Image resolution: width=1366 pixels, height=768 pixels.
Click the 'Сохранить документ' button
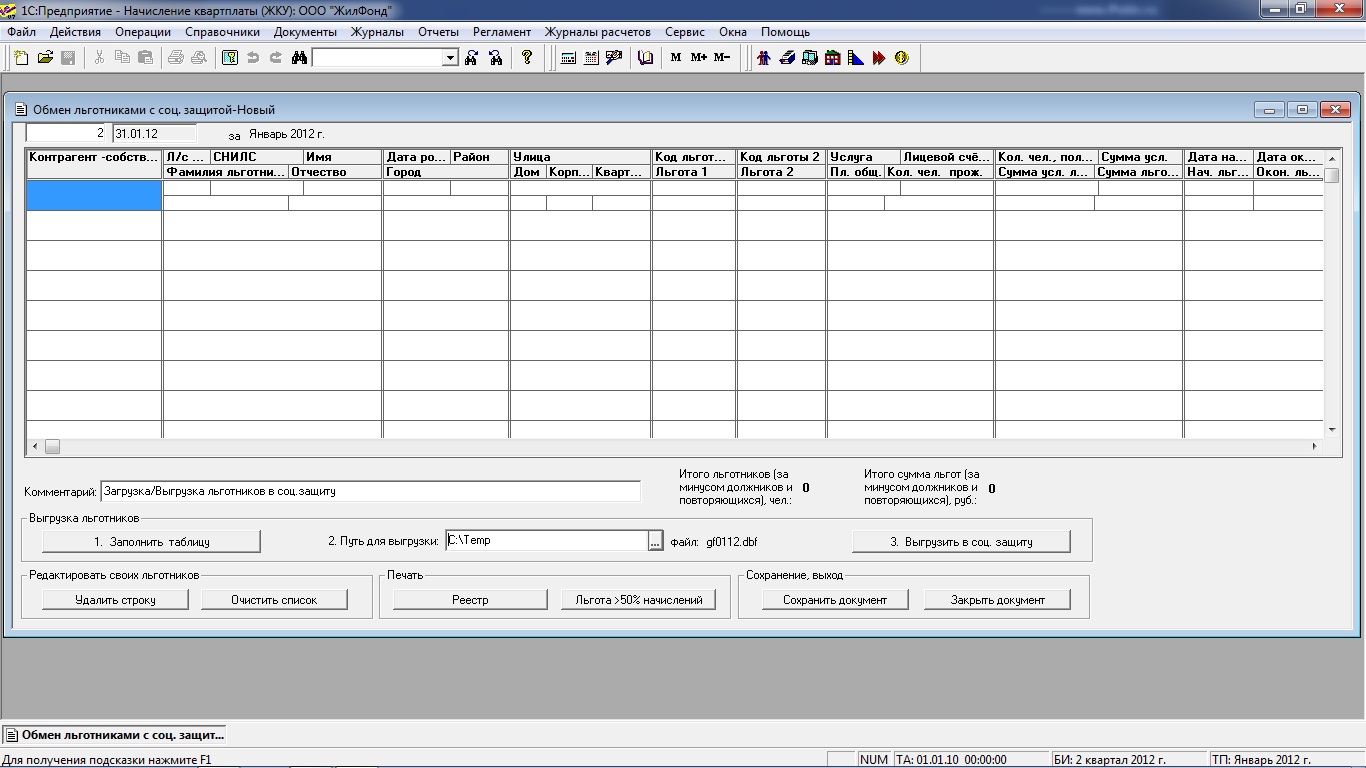pos(835,599)
